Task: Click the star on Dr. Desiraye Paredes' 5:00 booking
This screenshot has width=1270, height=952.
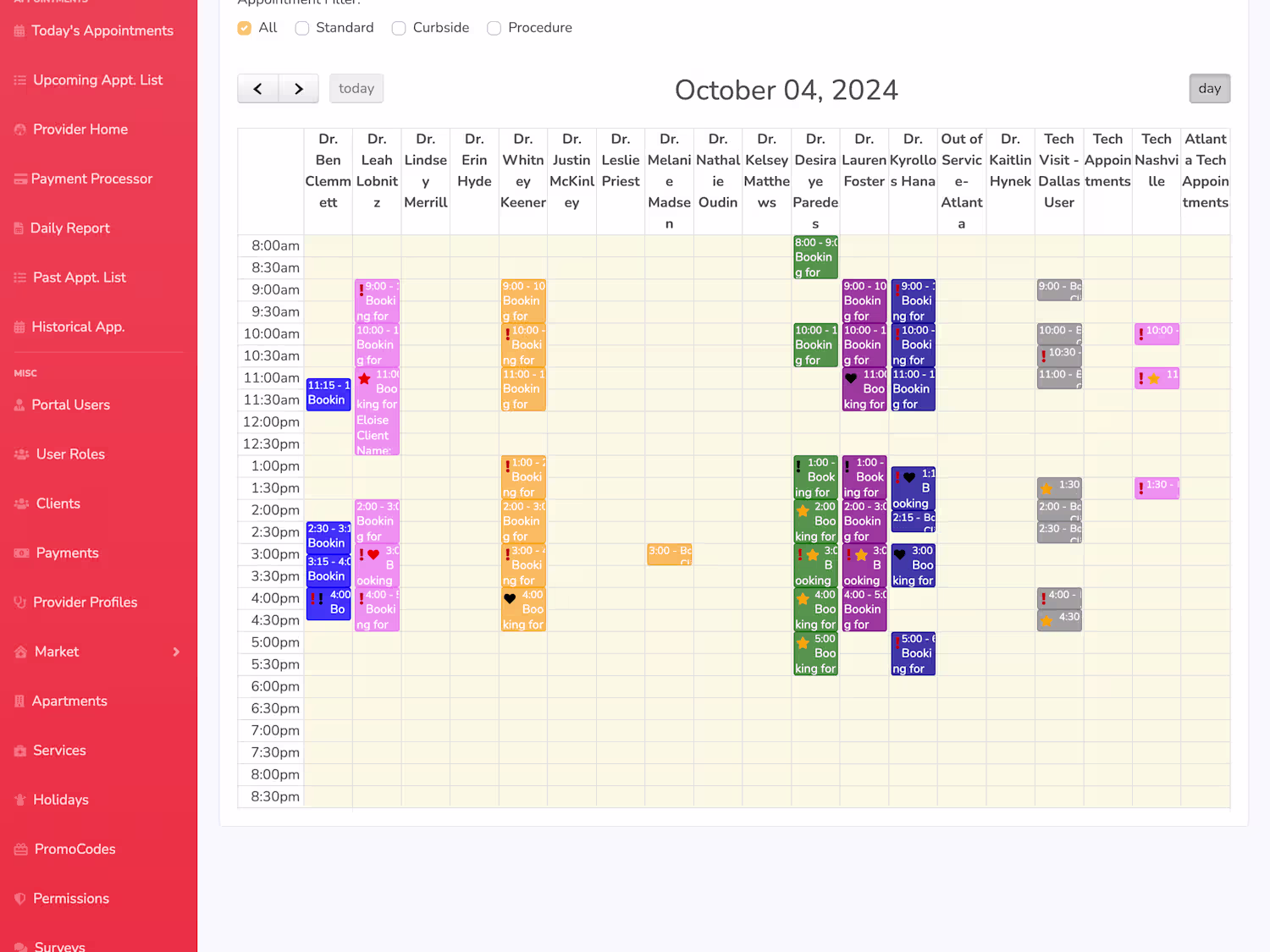Action: coord(803,643)
